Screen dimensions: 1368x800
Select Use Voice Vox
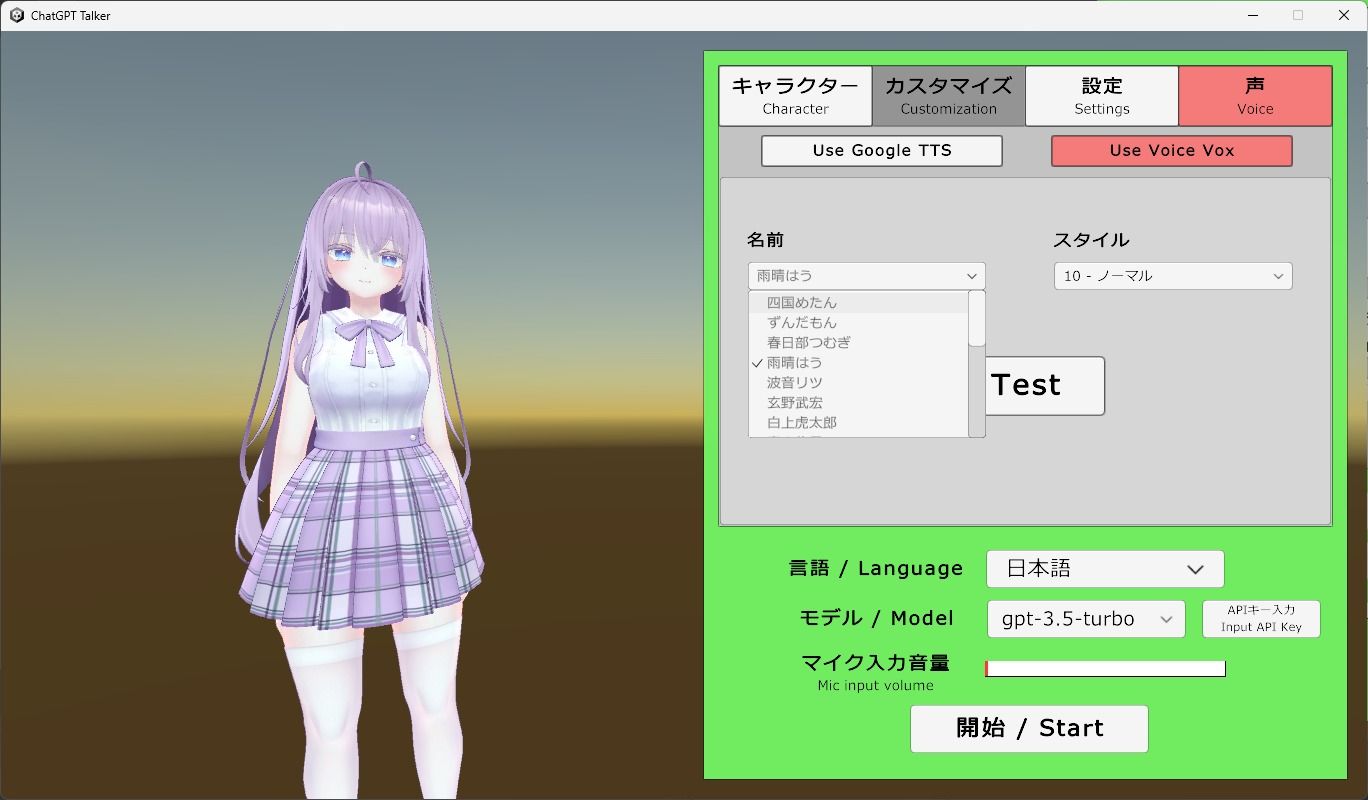coord(1170,150)
